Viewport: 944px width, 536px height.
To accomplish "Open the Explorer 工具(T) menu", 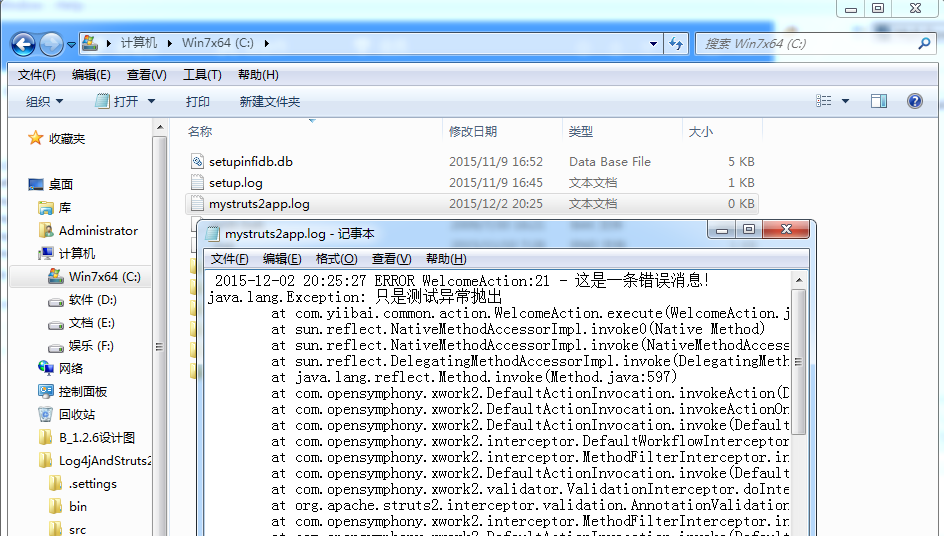I will click(202, 75).
